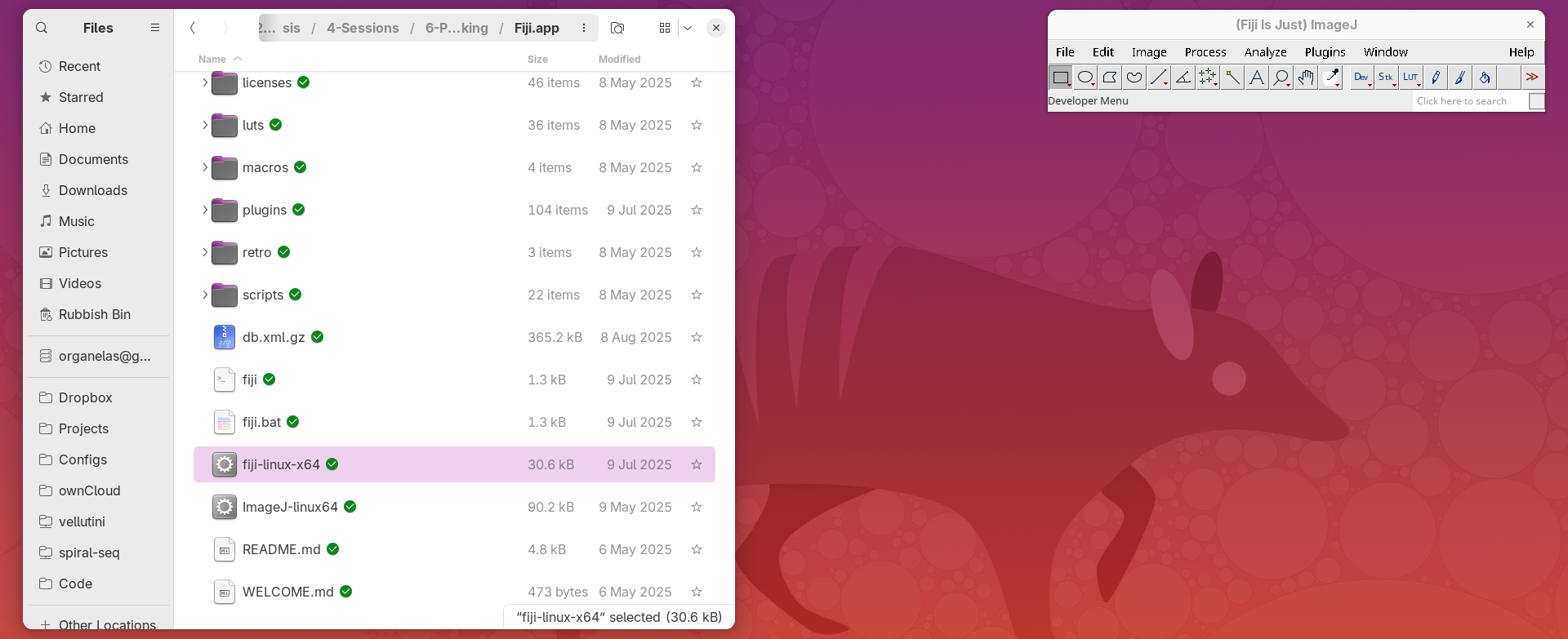1568x639 pixels.
Task: Star the plugins folder
Action: (697, 210)
